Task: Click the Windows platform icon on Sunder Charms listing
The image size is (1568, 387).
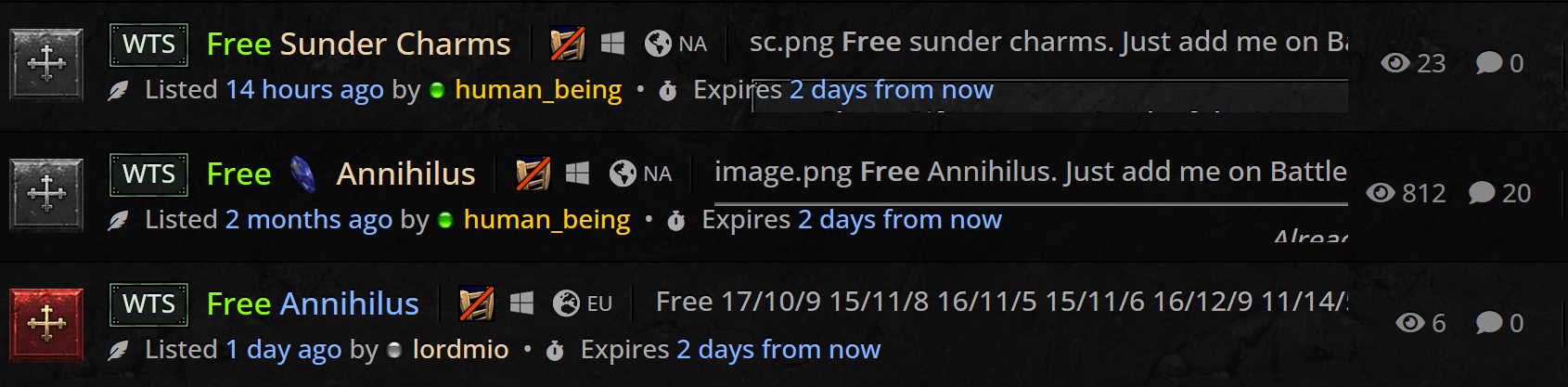Action: pos(612,44)
